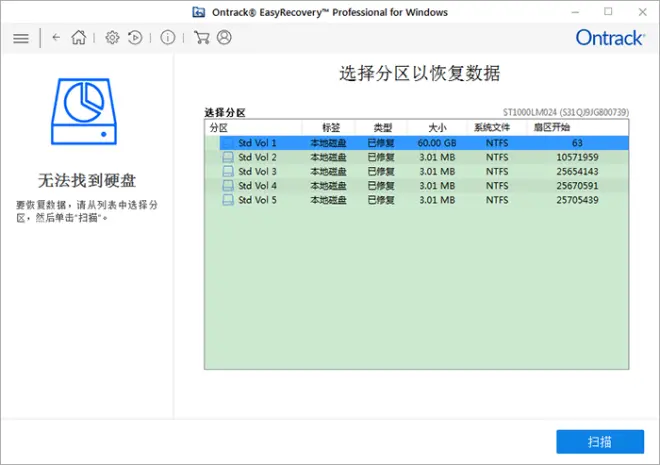This screenshot has width=660, height=465.
Task: Click sector start value 25670591
Action: point(577,186)
